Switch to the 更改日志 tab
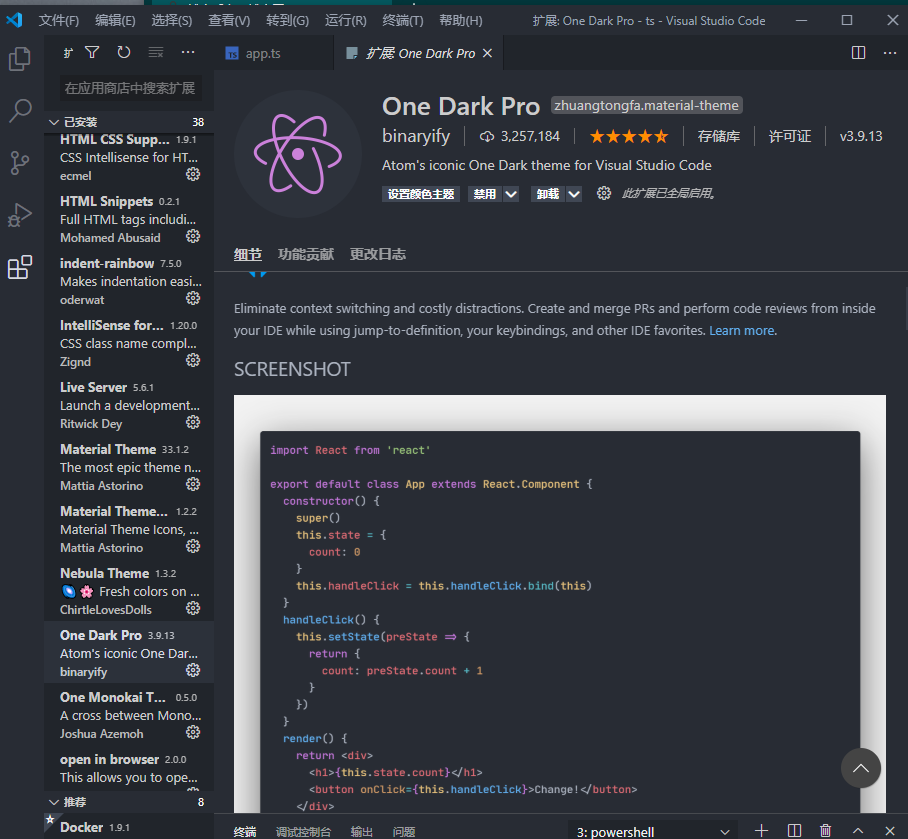908x839 pixels. click(x=378, y=254)
